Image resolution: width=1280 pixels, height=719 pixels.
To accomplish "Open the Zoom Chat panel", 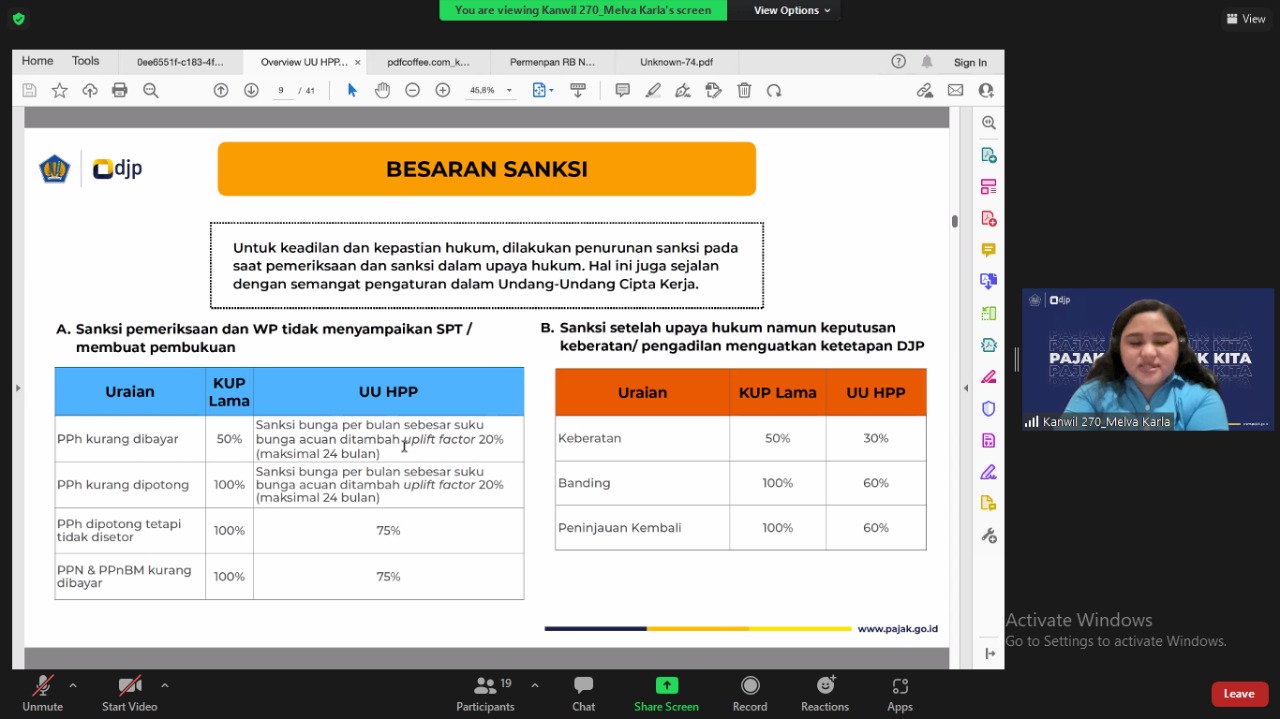I will [583, 692].
